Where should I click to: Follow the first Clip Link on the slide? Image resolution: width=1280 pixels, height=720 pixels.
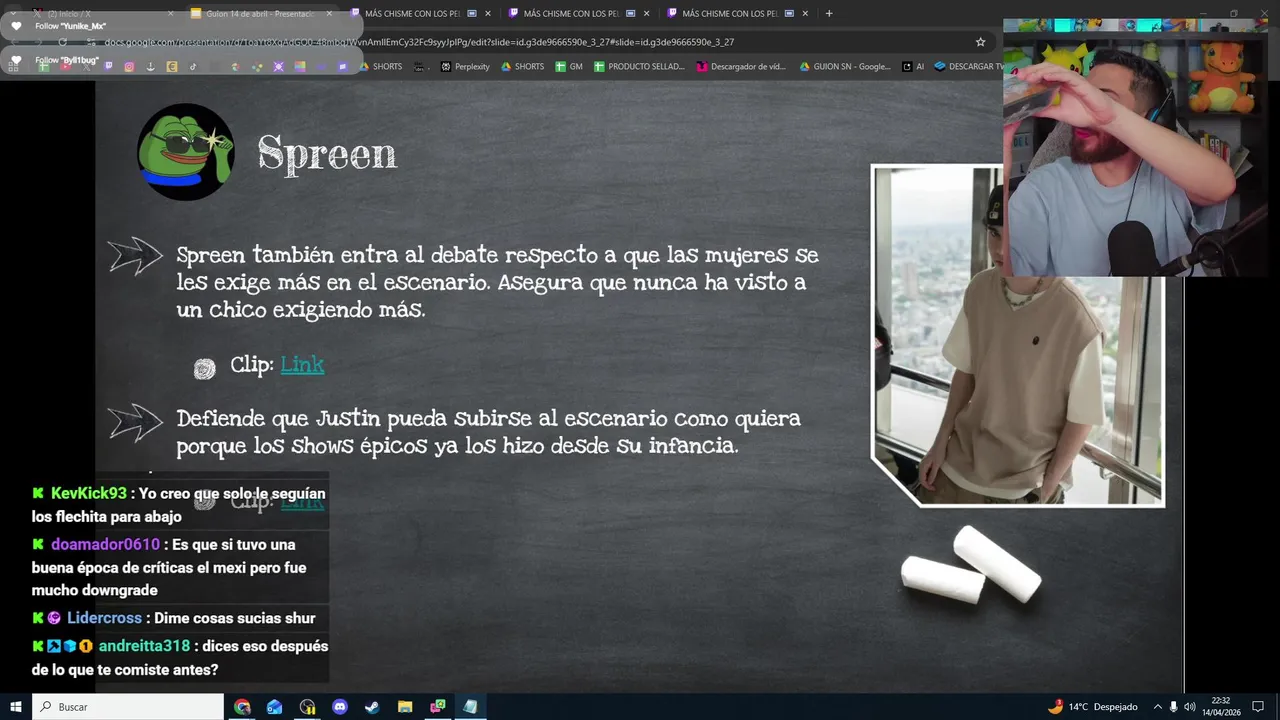pyautogui.click(x=302, y=365)
